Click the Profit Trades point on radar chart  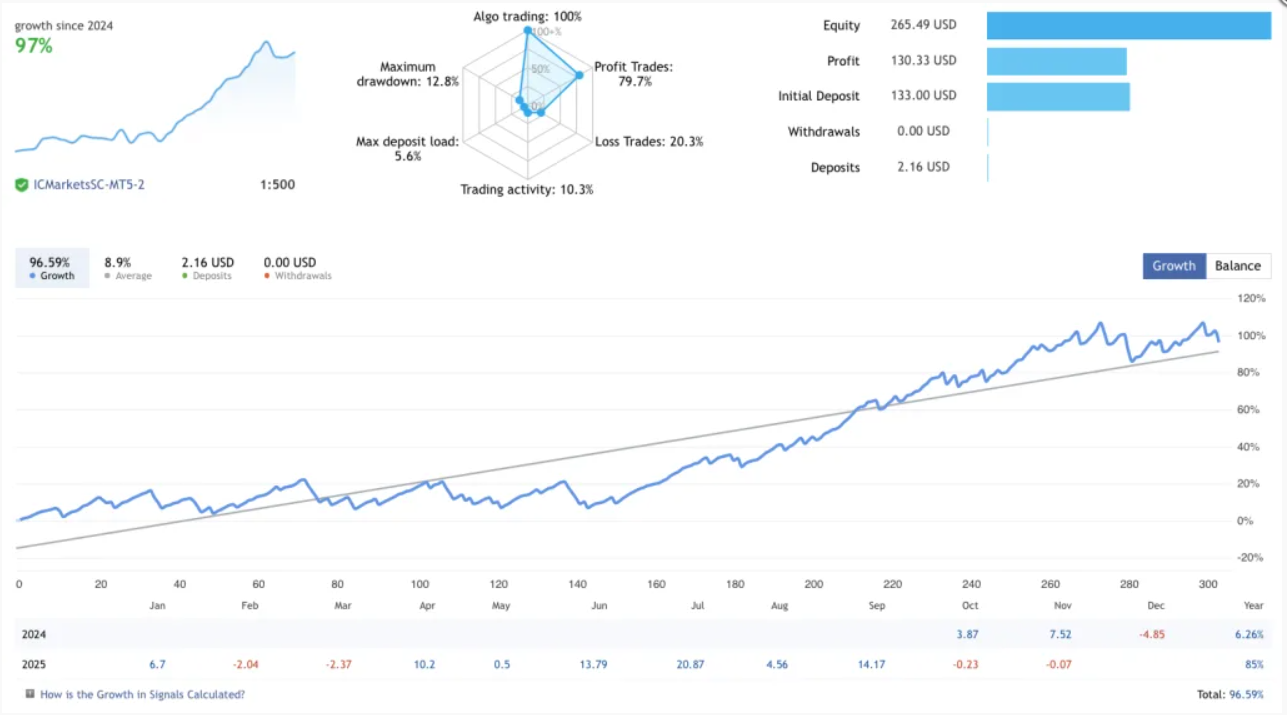[x=579, y=75]
